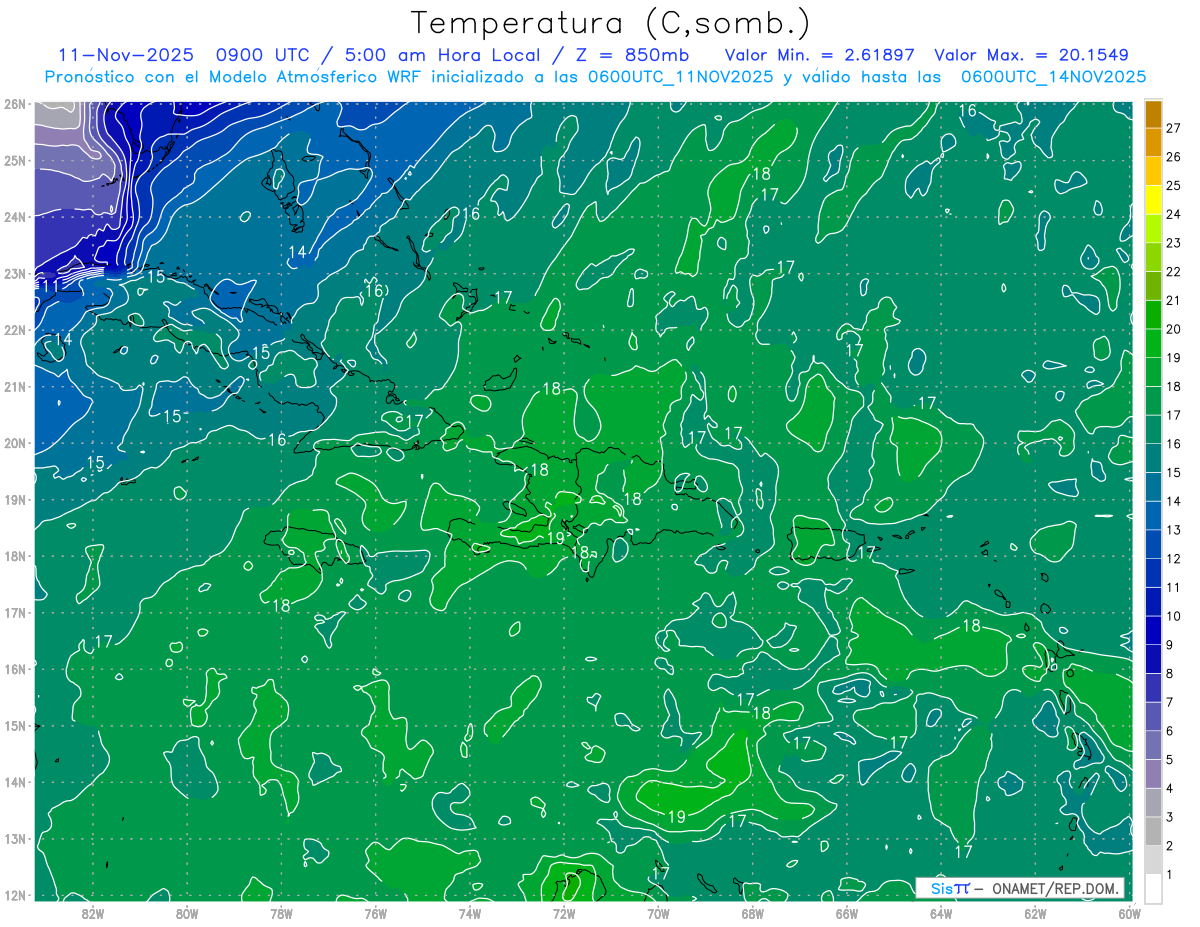
Task: Click the '60W' longitude axis label
Action: [x=1129, y=913]
